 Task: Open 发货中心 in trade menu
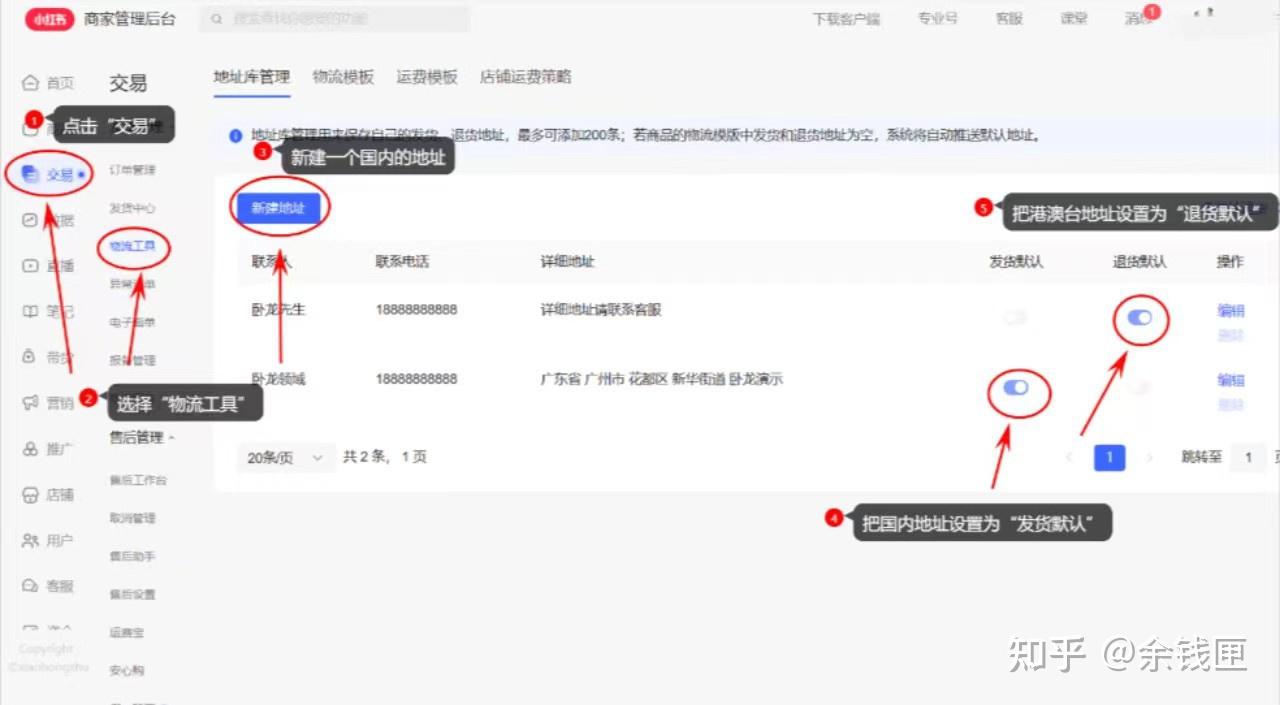(132, 208)
